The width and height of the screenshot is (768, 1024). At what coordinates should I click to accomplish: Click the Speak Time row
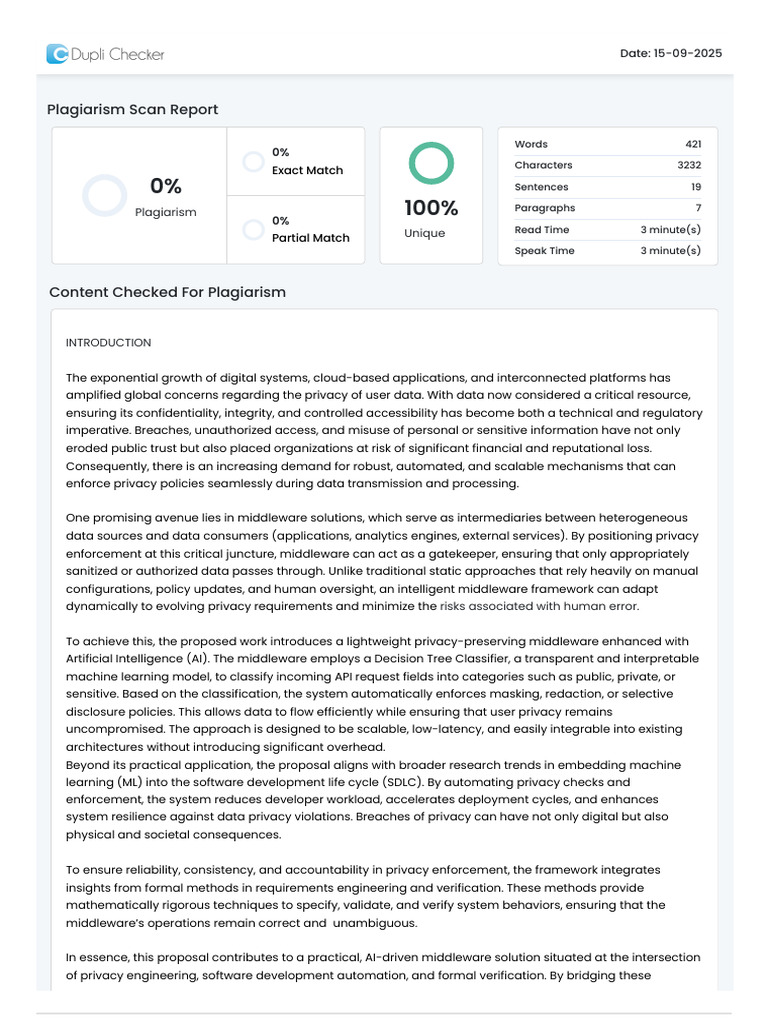tap(607, 251)
